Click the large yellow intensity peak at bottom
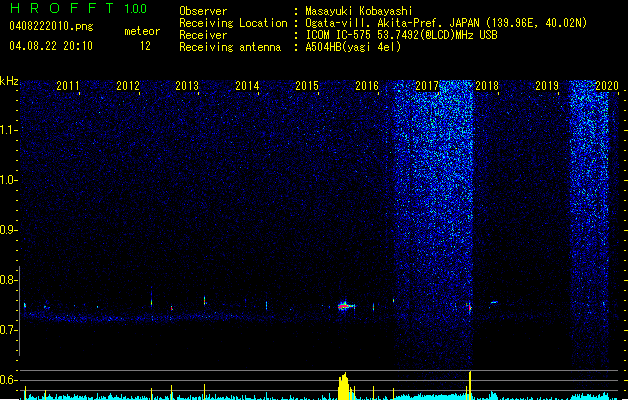Viewport: 629px width, 400px height. point(345,386)
